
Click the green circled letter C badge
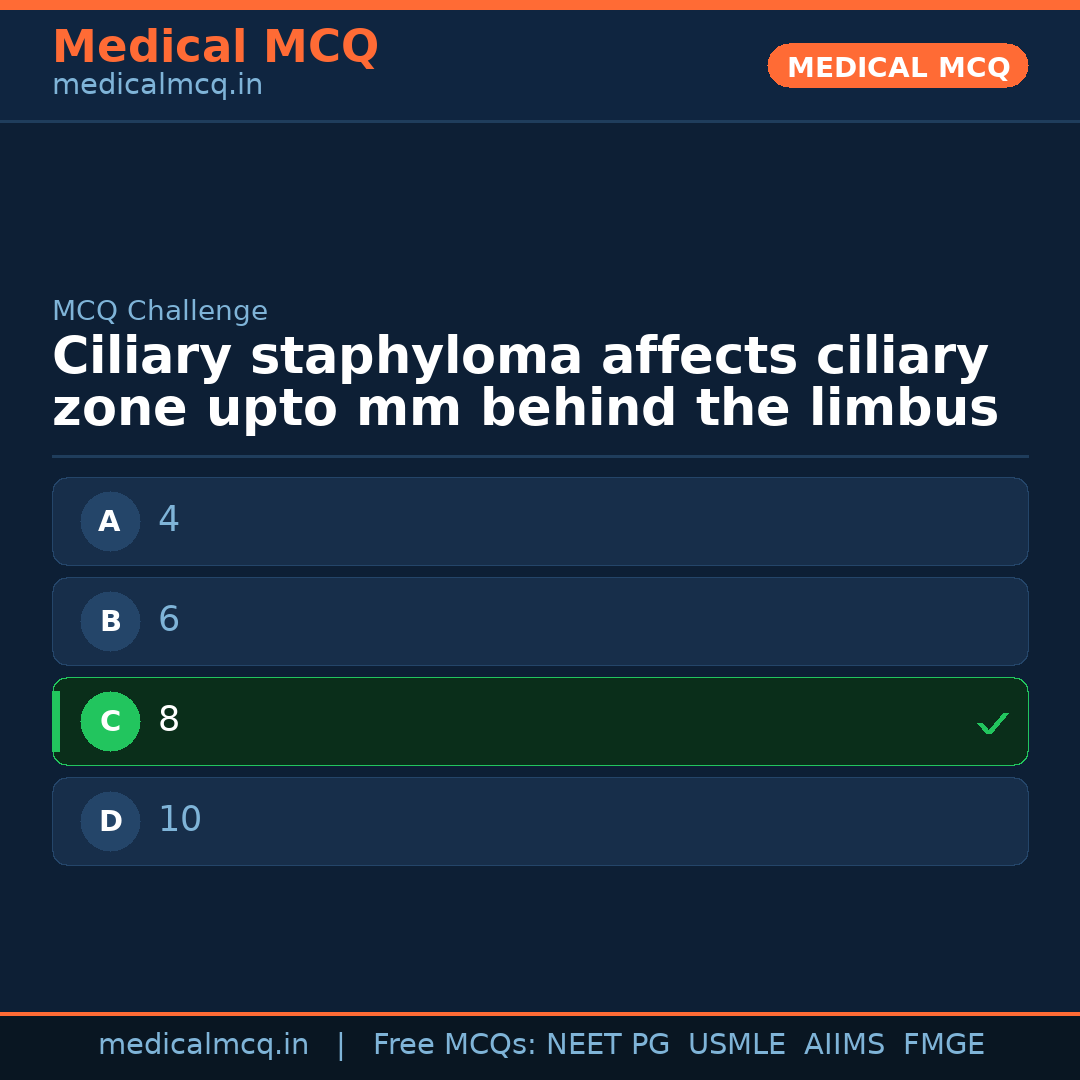110,721
